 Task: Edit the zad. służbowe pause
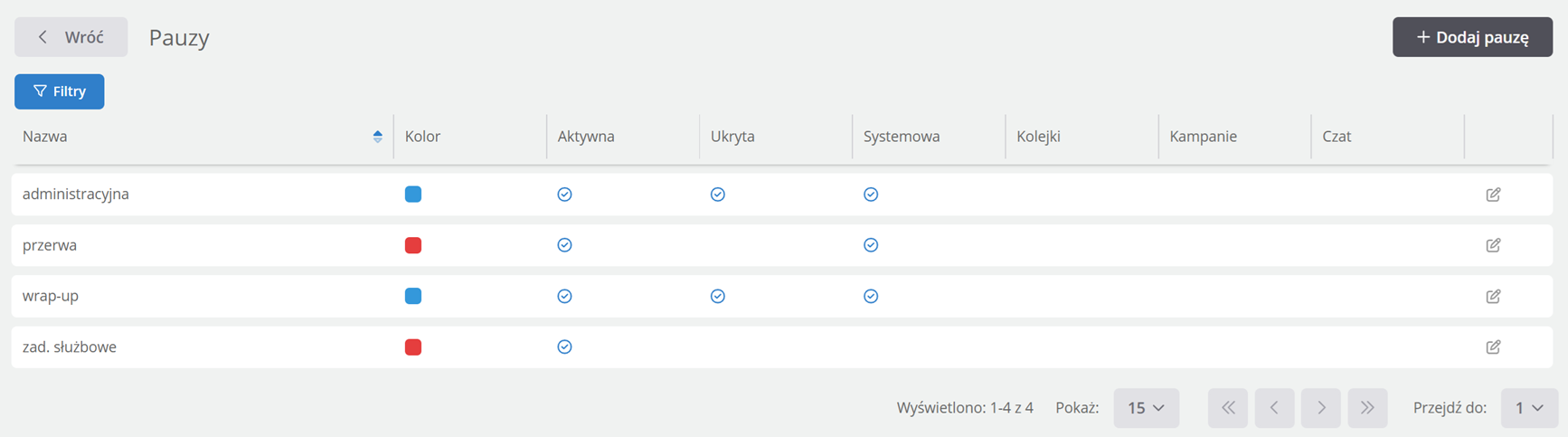[1493, 347]
